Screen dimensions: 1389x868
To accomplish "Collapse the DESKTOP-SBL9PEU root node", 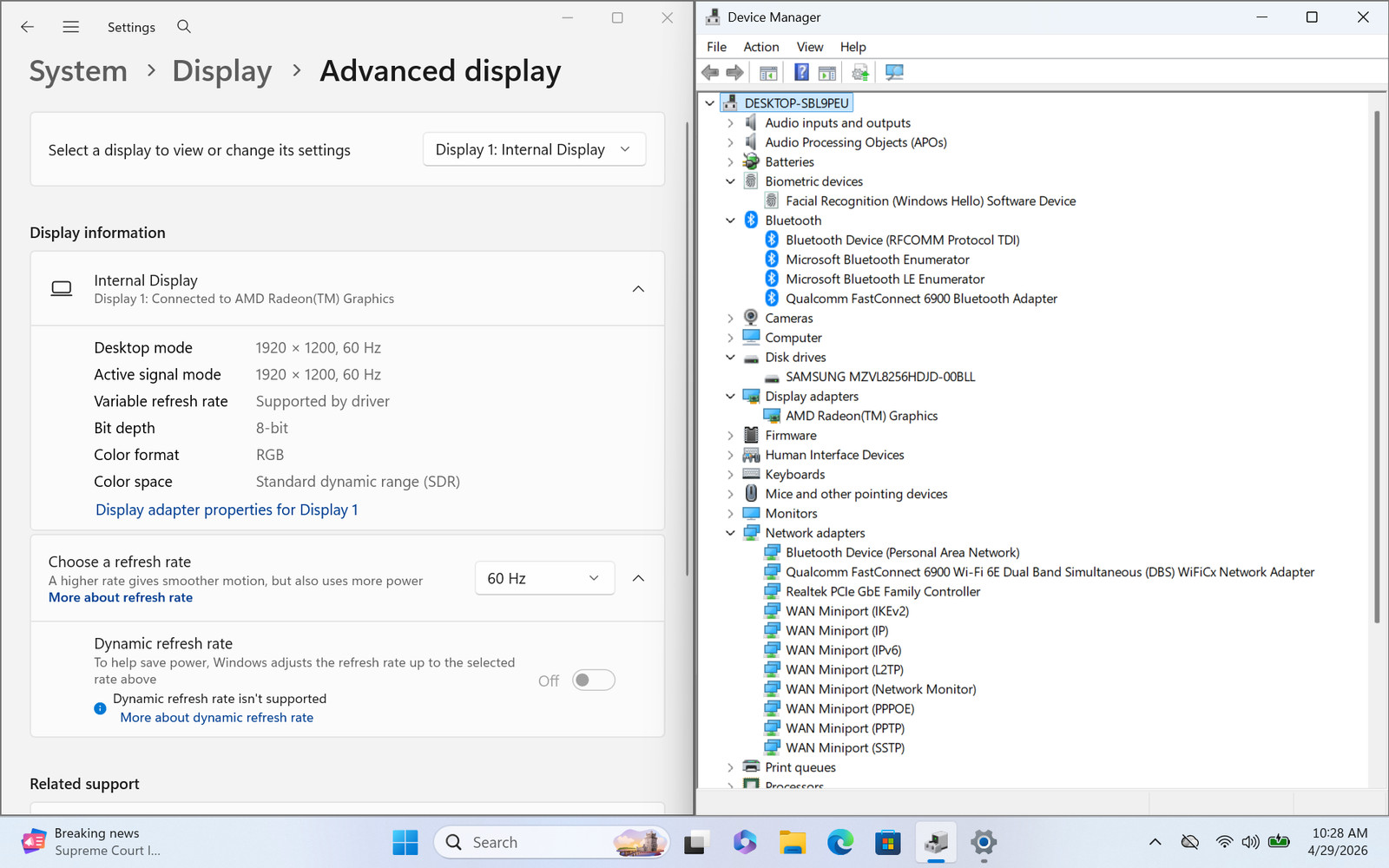I will (710, 103).
